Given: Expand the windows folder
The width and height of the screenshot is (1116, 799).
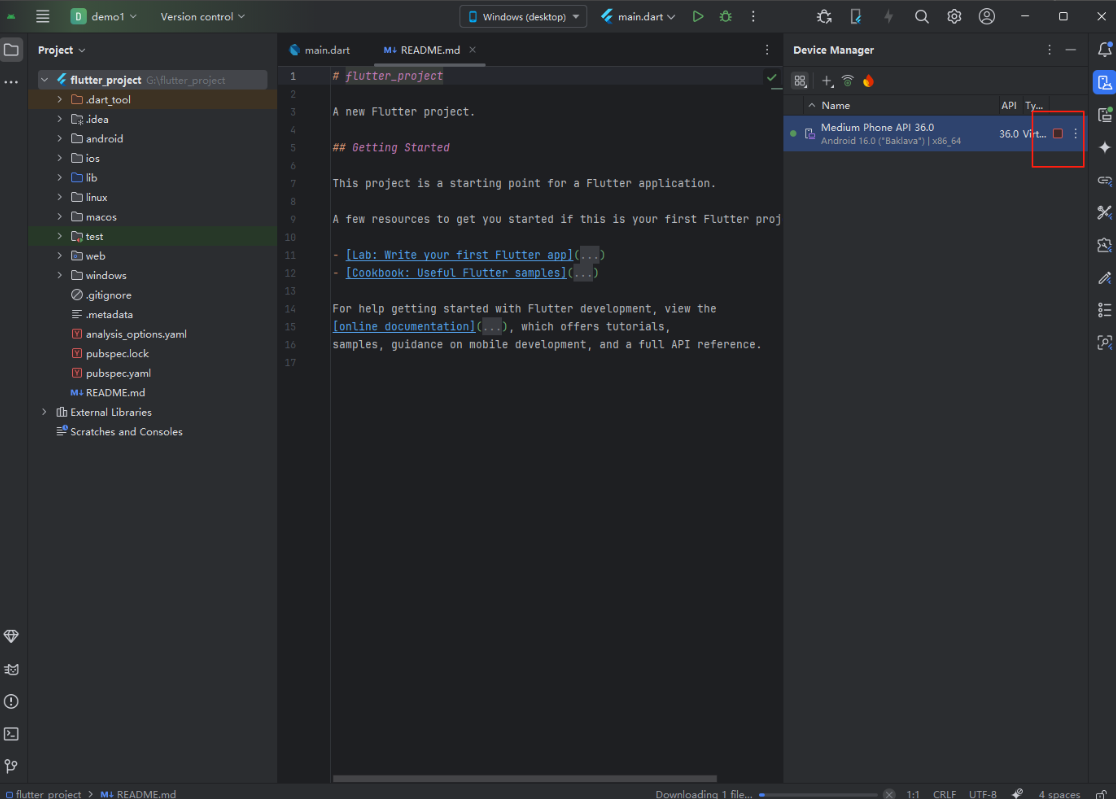Looking at the screenshot, I should coord(60,275).
